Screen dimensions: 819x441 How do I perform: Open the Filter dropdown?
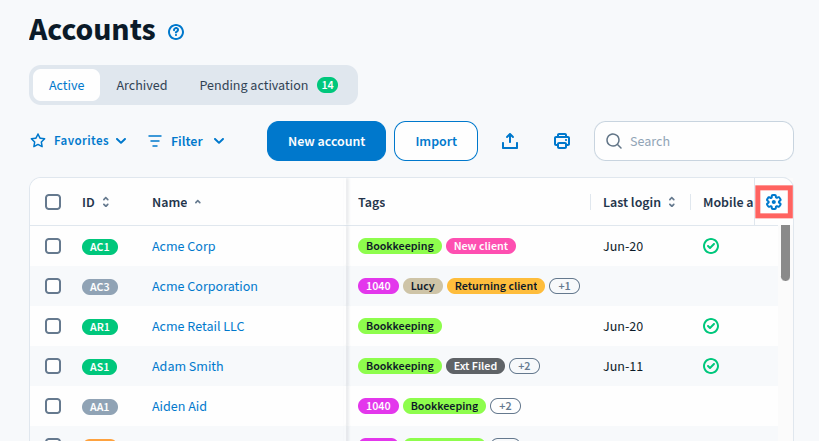point(186,141)
